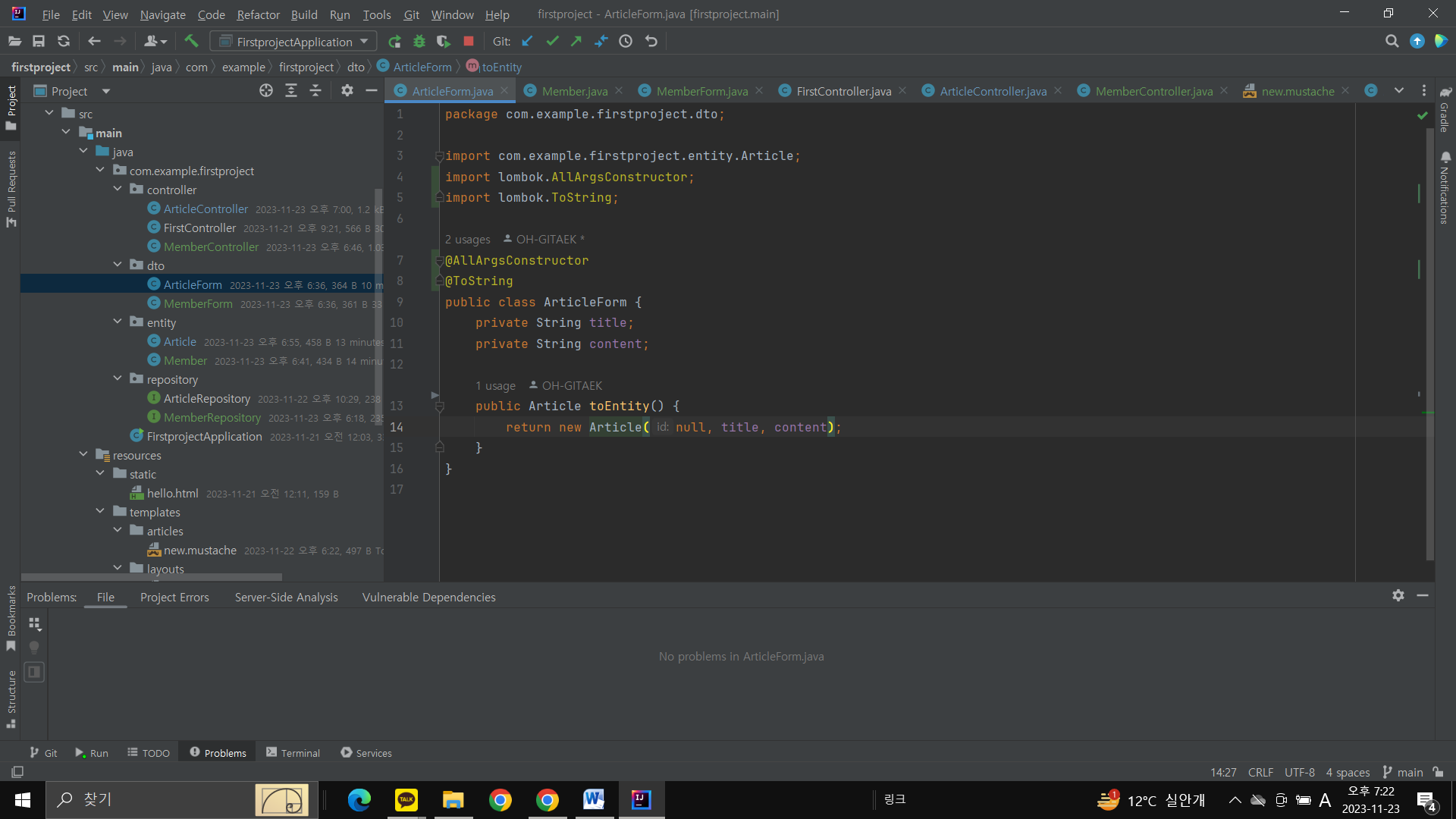1456x819 pixels.
Task: Collapse the repository folder tree node
Action: tap(118, 378)
